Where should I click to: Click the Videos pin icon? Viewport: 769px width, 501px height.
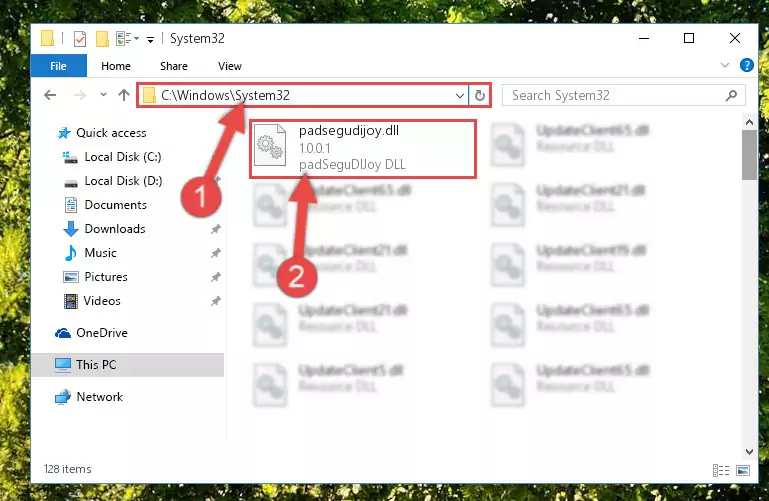tap(215, 301)
